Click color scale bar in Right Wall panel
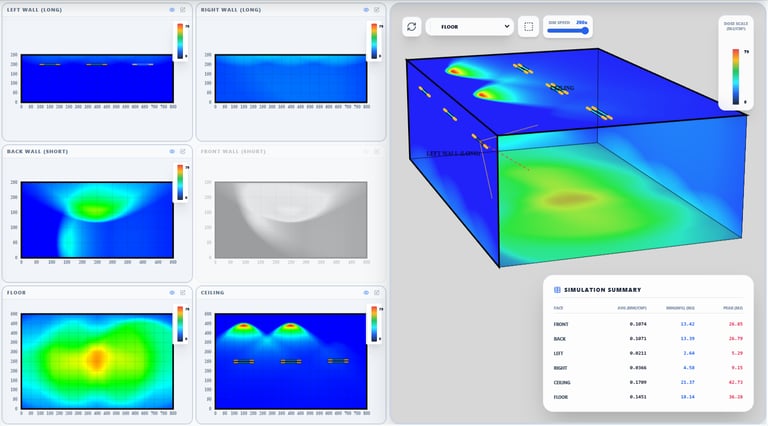 [374, 41]
